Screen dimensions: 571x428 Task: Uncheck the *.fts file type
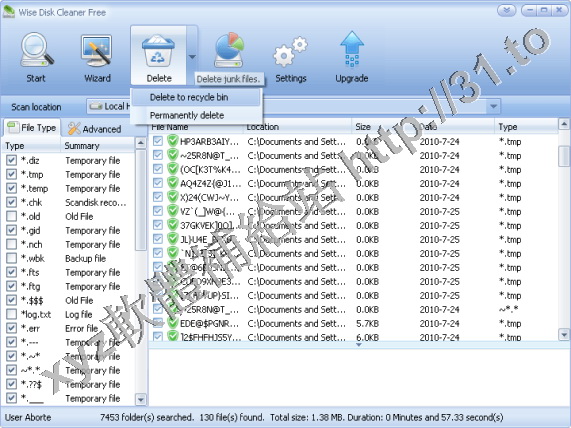tap(11, 272)
